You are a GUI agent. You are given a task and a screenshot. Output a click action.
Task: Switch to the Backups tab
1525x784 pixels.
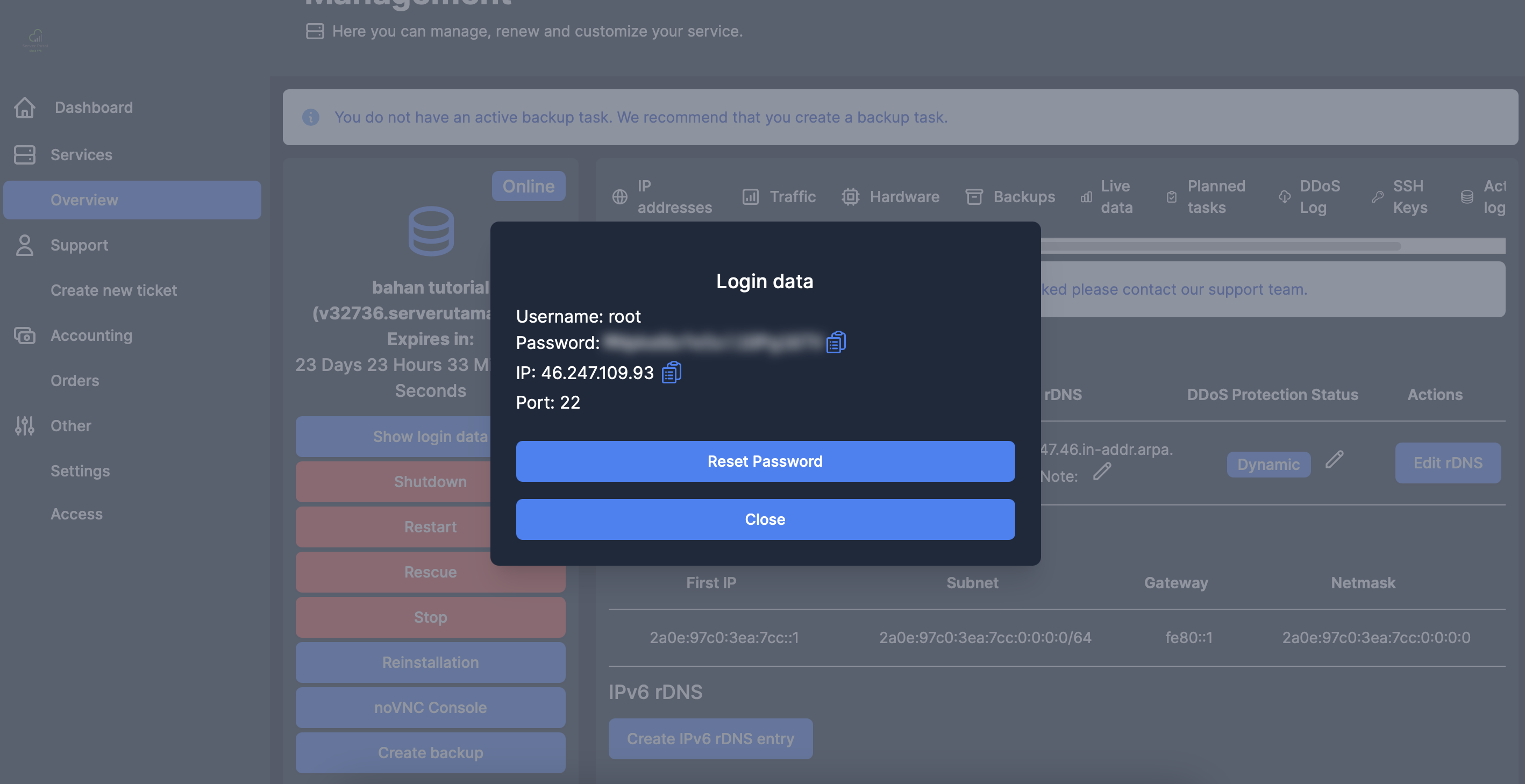tap(1024, 197)
